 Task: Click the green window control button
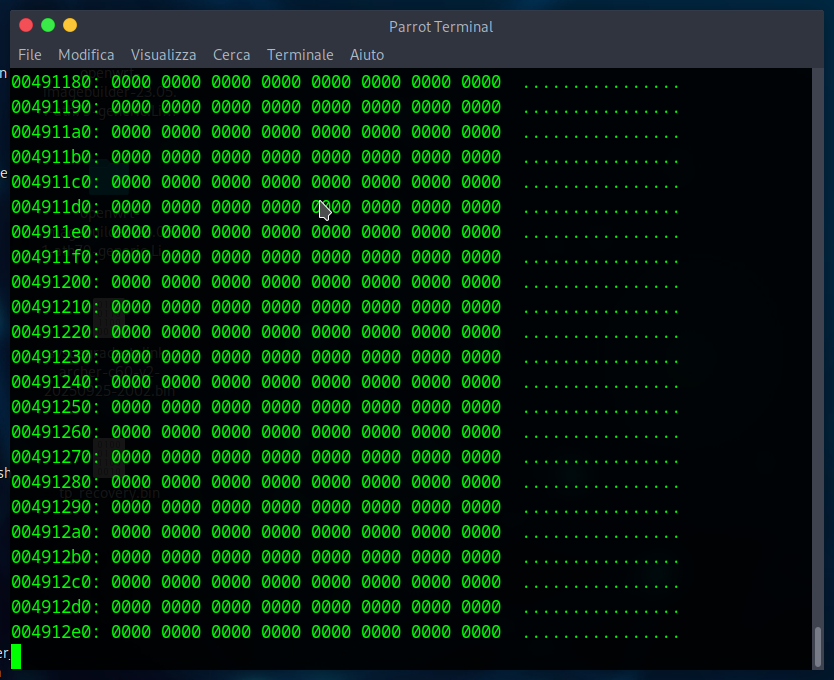pyautogui.click(x=48, y=25)
